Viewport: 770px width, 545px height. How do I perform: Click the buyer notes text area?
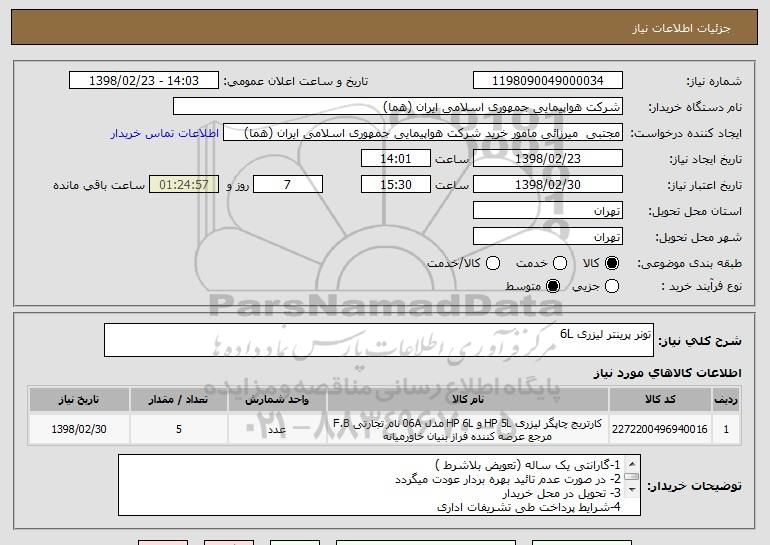379,485
